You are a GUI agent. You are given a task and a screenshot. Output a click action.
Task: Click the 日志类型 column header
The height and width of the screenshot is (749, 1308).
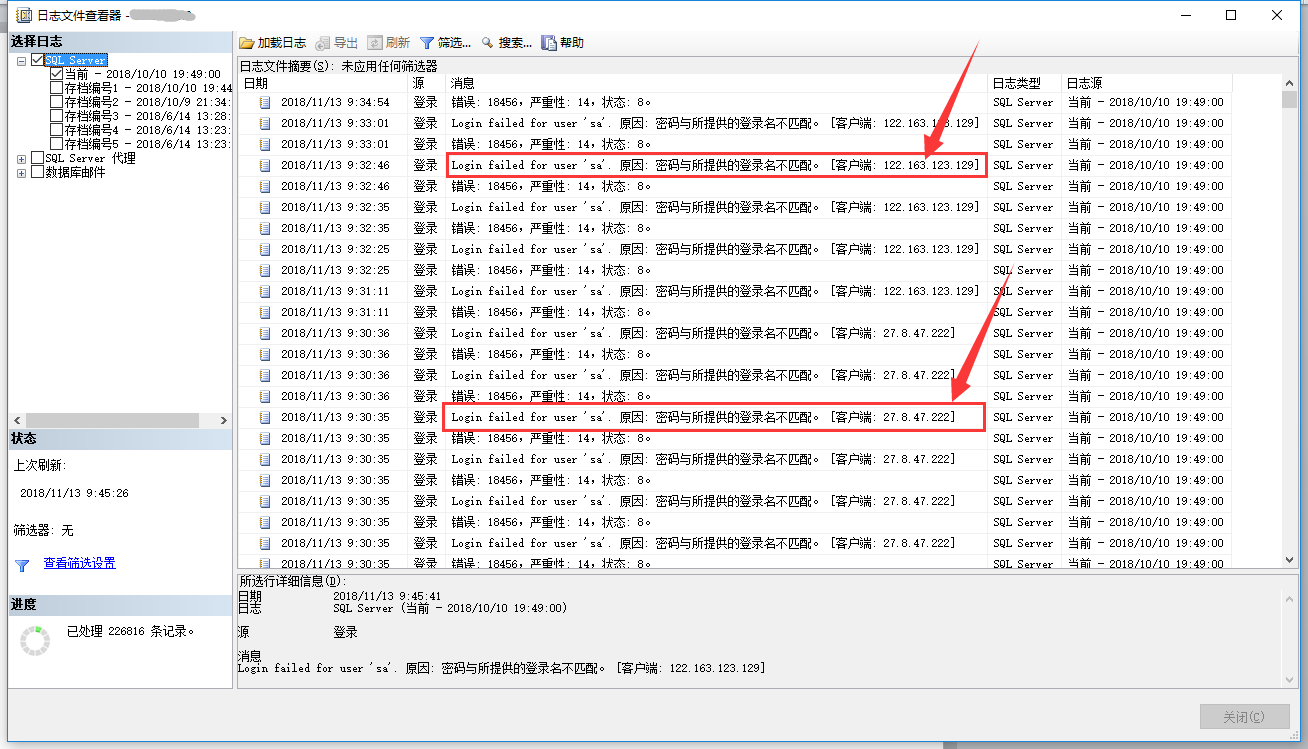[1024, 83]
